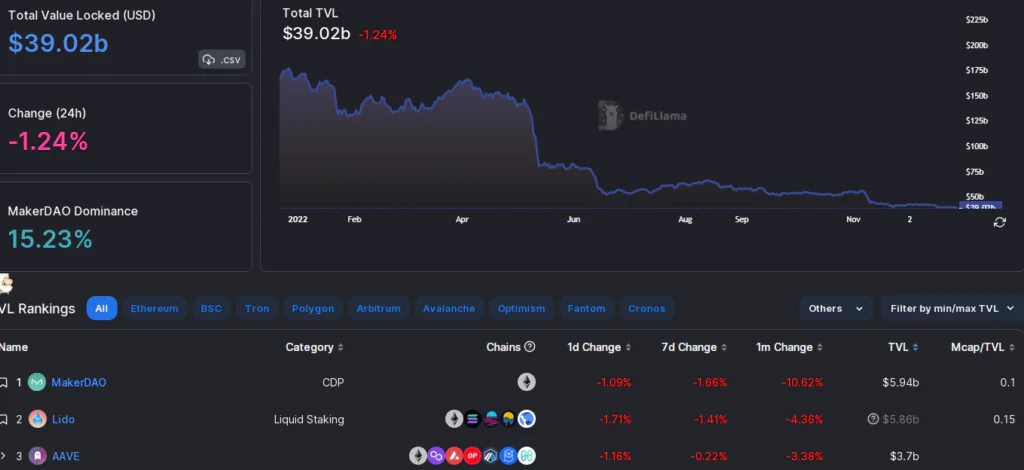The height and width of the screenshot is (470, 1024).
Task: Click the Name column header
Action: click(14, 347)
